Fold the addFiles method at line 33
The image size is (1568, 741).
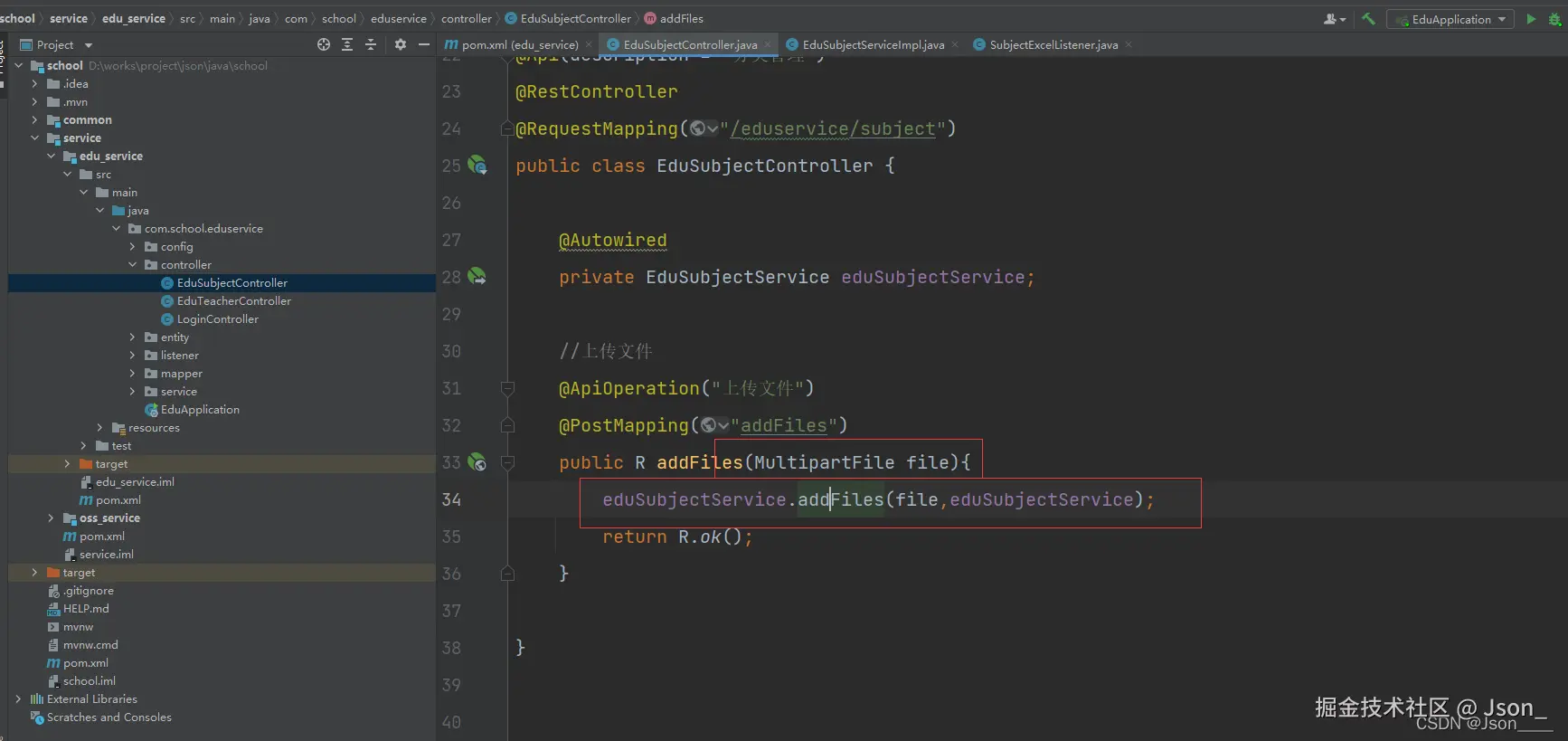(x=508, y=462)
